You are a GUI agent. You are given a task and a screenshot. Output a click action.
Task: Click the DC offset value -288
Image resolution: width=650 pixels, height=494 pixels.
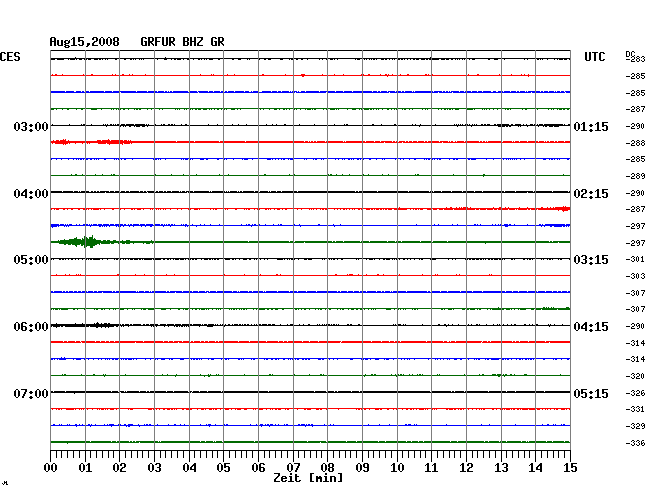pos(635,143)
